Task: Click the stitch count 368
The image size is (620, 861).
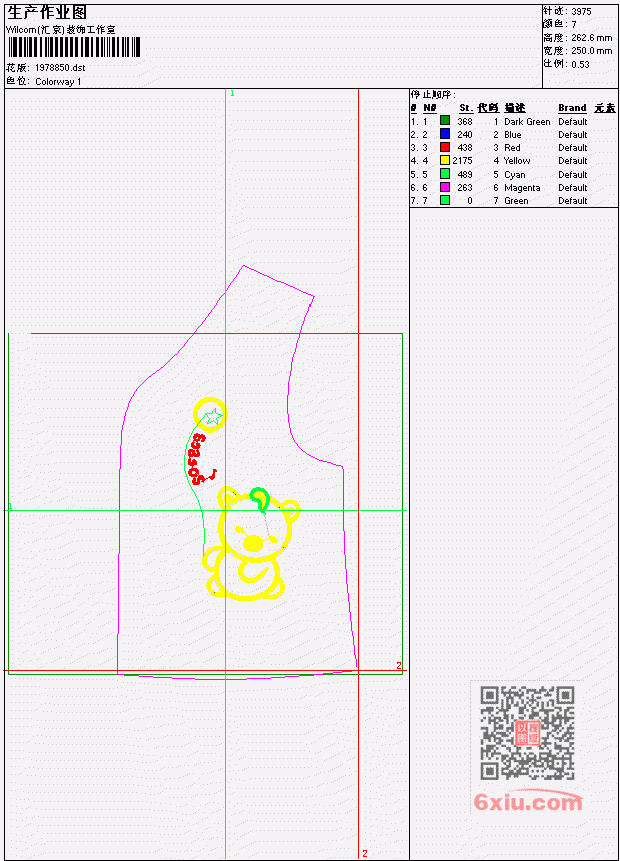Action: [x=465, y=121]
